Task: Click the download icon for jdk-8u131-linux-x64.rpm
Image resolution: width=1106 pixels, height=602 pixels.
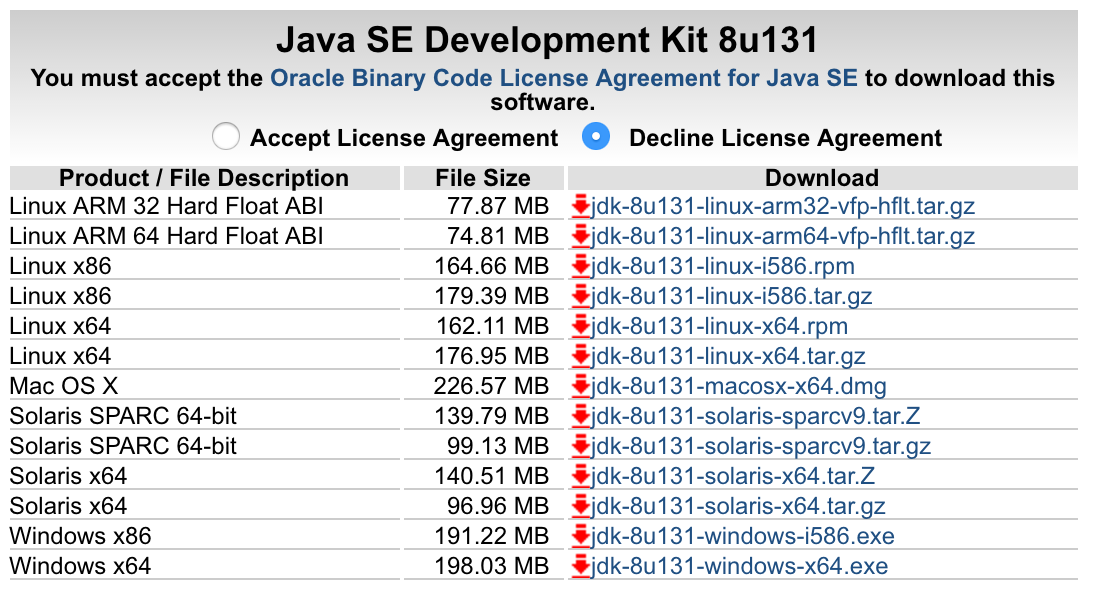Action: [x=581, y=326]
